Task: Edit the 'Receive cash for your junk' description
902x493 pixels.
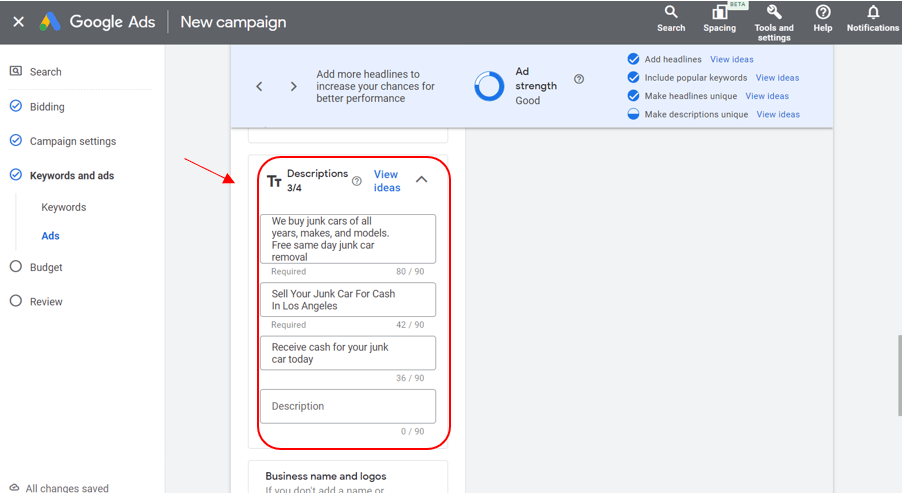Action: 348,353
